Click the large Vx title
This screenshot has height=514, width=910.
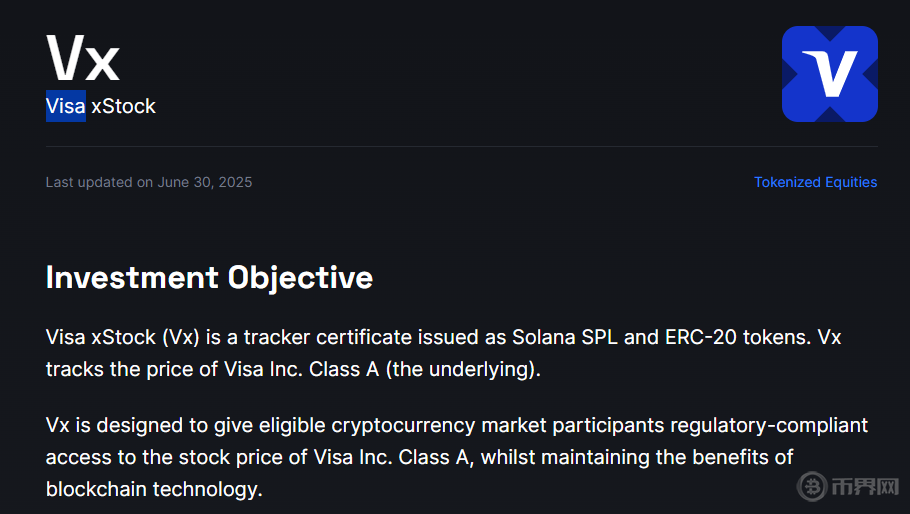[83, 56]
